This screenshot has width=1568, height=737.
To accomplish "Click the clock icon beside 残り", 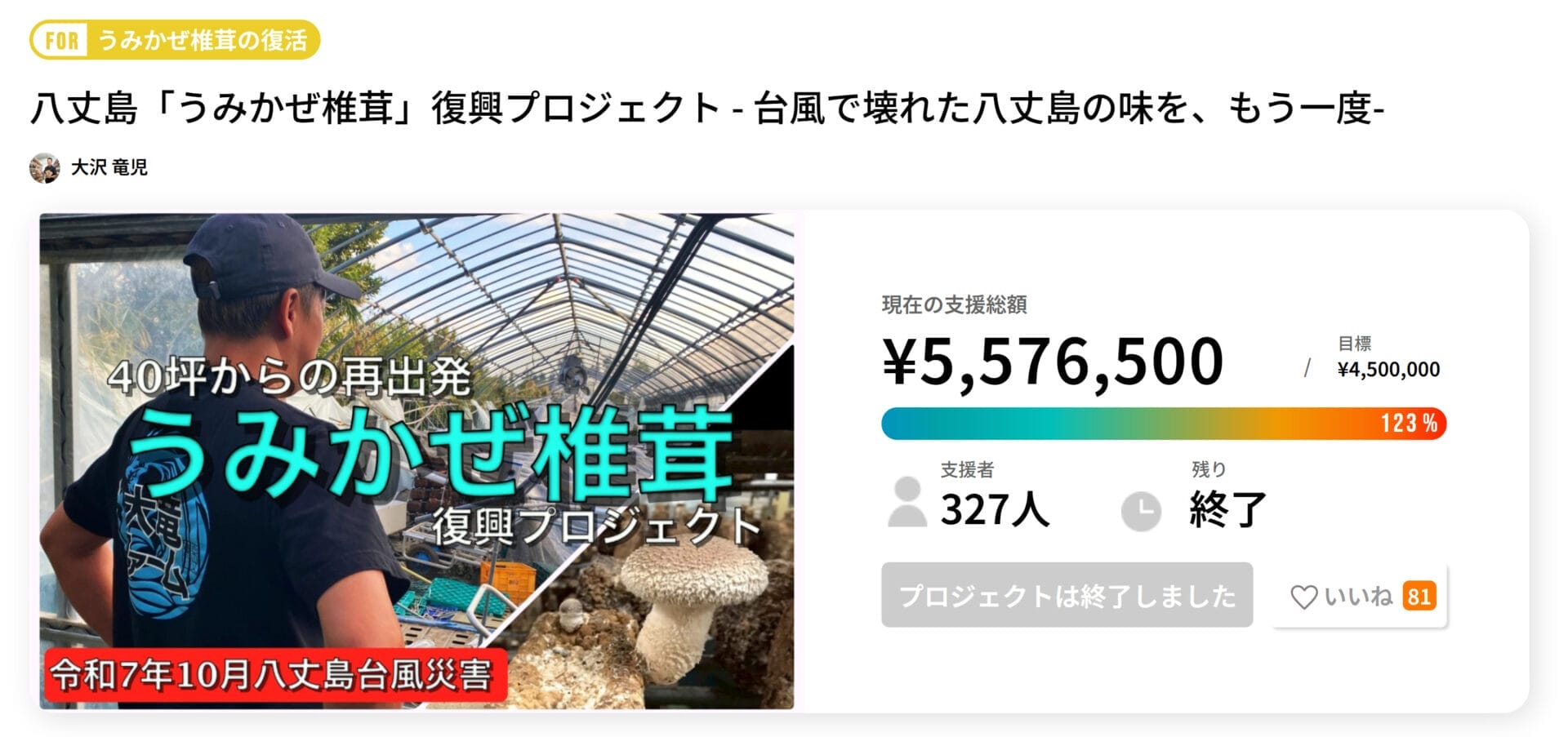I will point(1141,512).
